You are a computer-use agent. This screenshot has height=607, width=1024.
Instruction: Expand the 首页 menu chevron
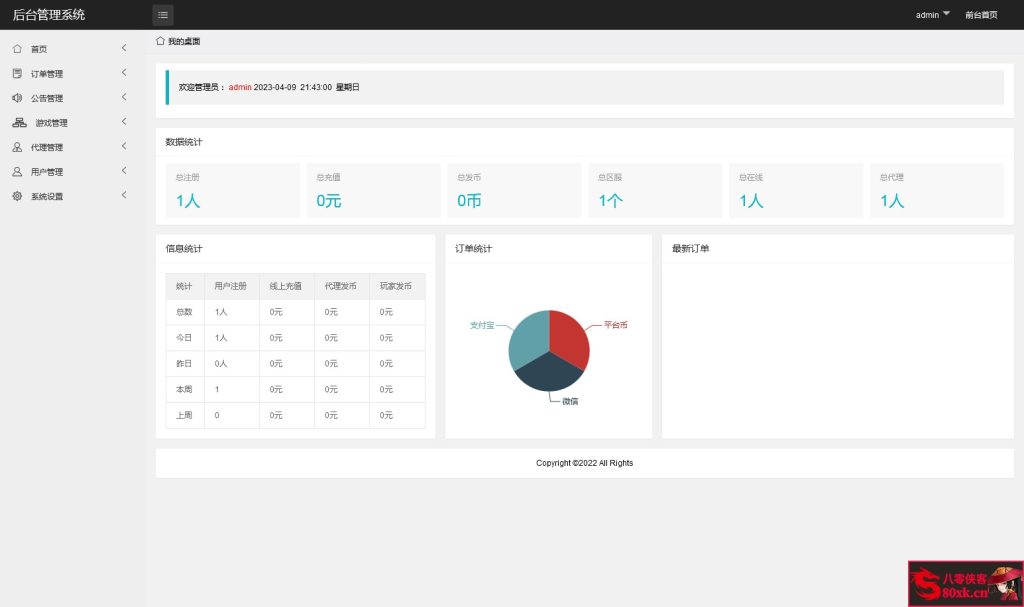click(124, 48)
